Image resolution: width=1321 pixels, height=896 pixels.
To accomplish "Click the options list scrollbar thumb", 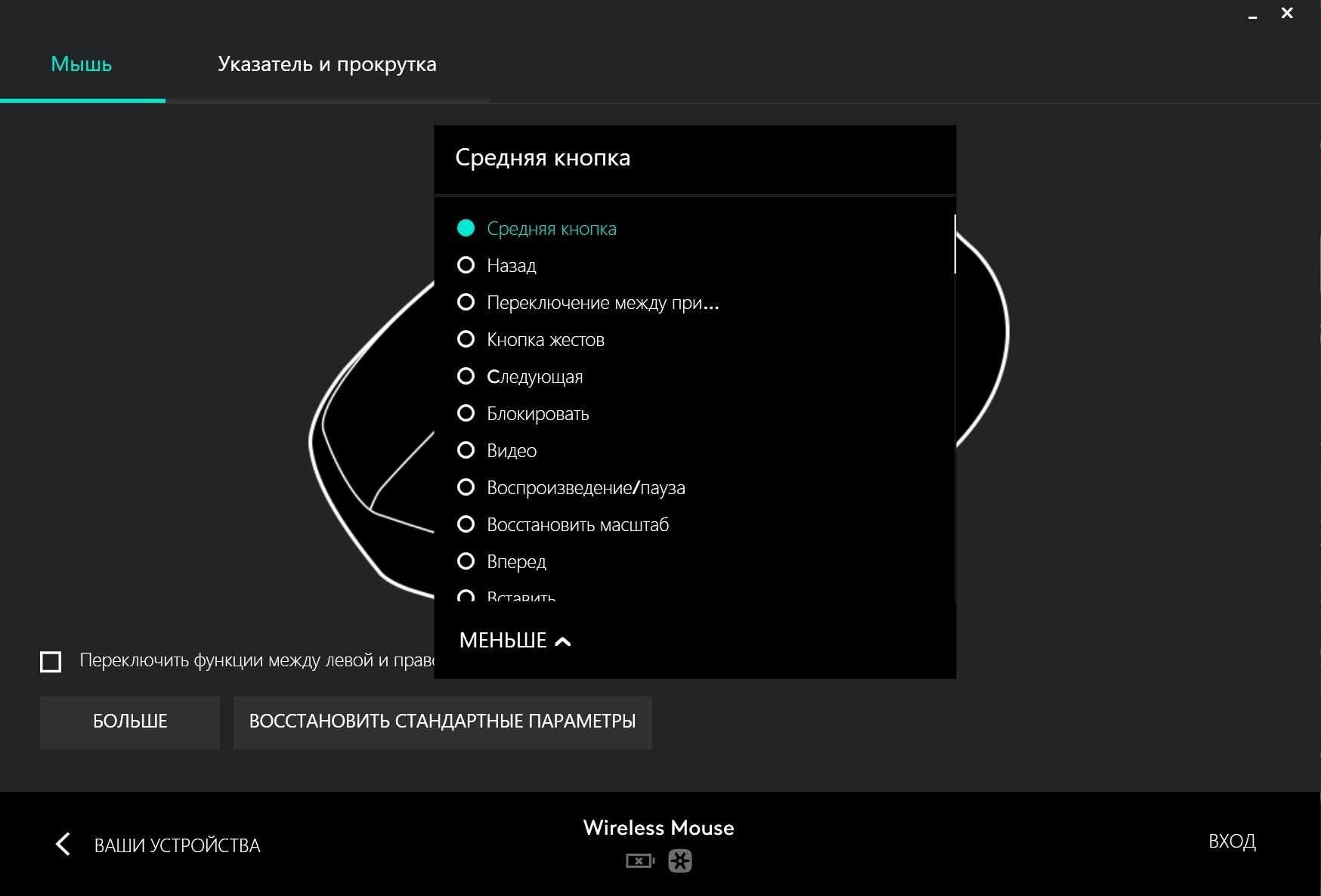I will click(x=954, y=244).
